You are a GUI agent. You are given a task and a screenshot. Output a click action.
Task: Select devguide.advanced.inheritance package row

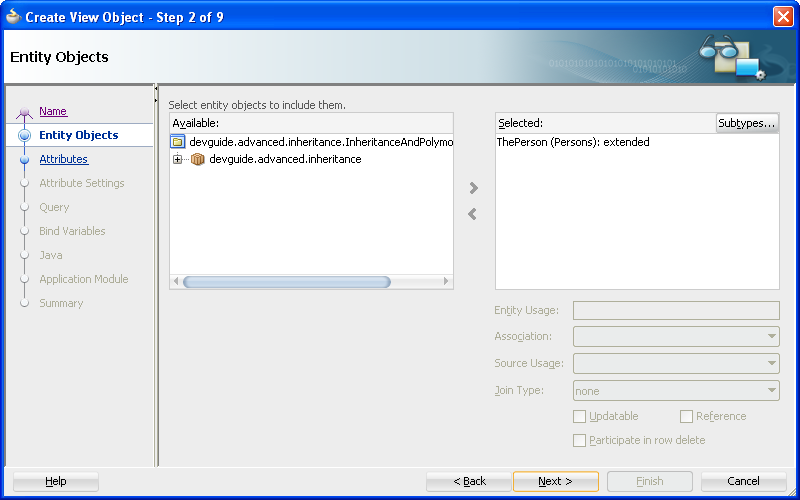click(276, 159)
